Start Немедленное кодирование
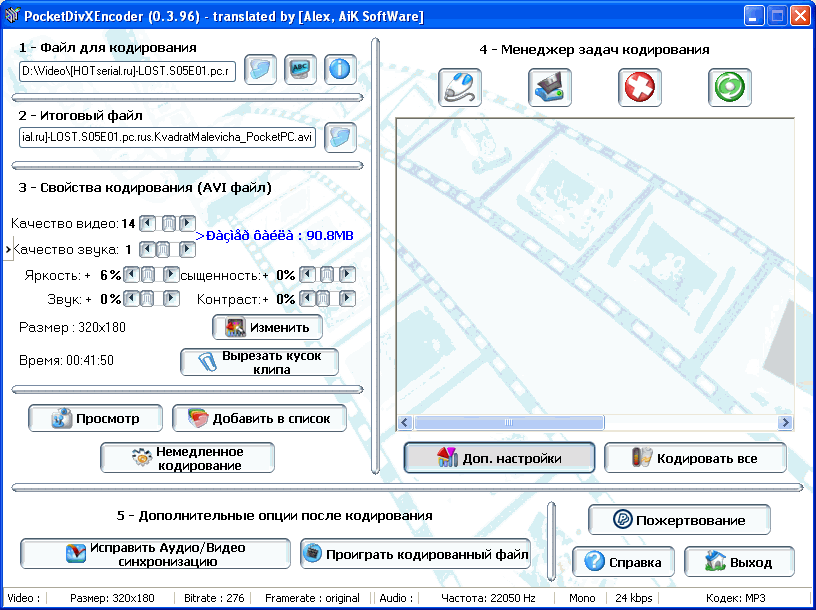This screenshot has height=610, width=816. click(187, 458)
